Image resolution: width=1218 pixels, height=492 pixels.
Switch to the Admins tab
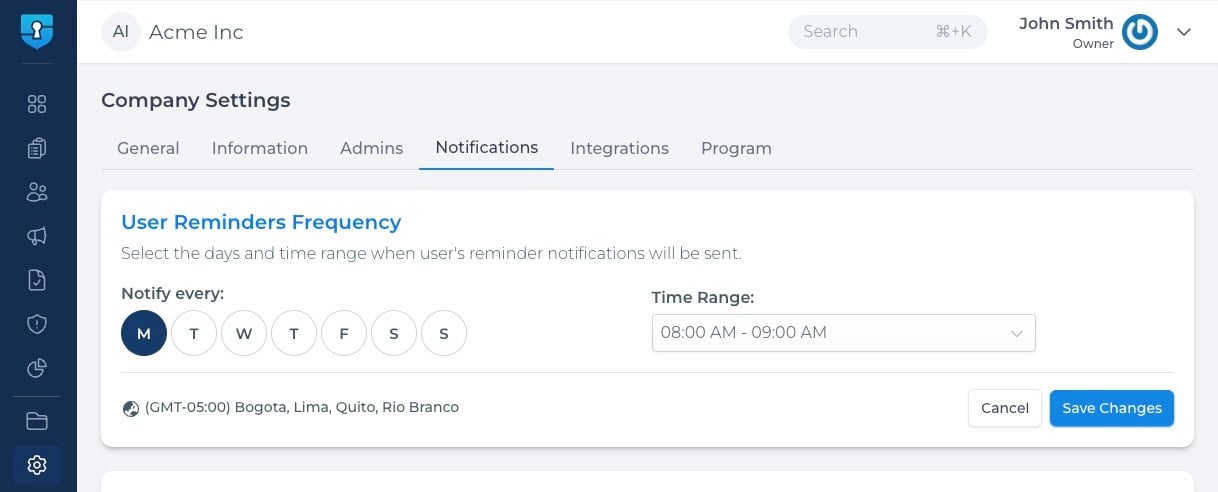tap(371, 148)
